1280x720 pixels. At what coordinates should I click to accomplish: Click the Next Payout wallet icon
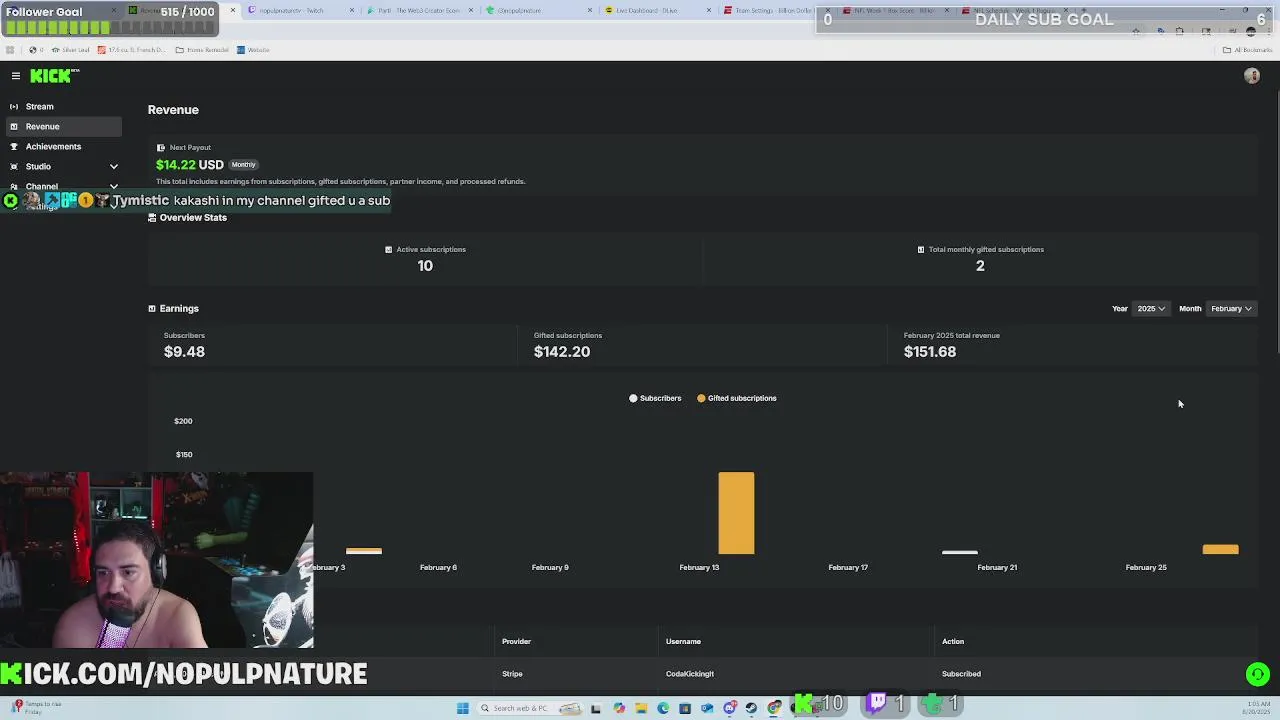(160, 148)
